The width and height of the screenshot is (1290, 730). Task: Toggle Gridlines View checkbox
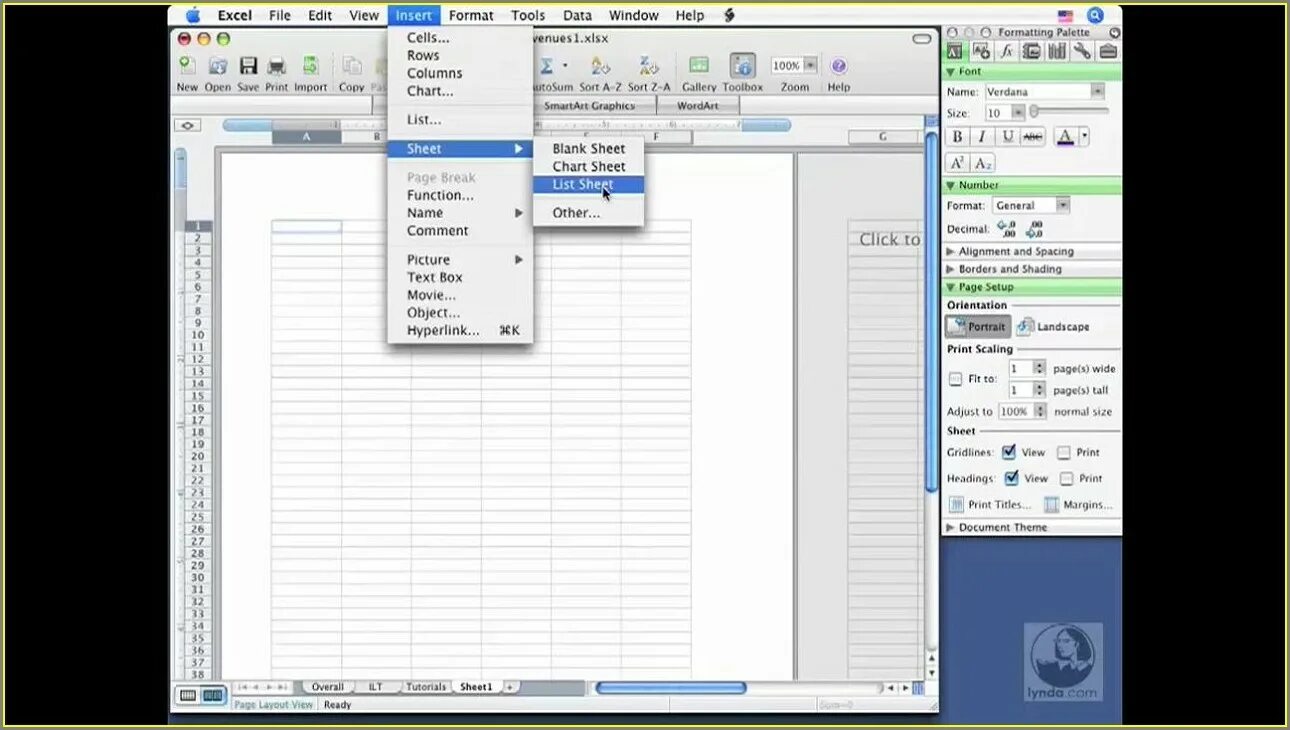tap(1009, 452)
